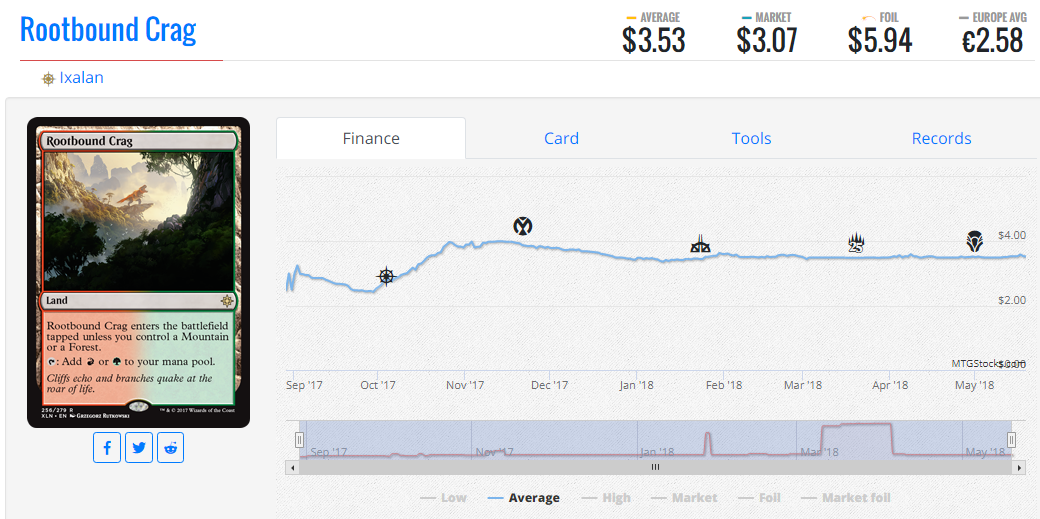Switch to the Tools tab
This screenshot has width=1040, height=519.
(x=751, y=138)
